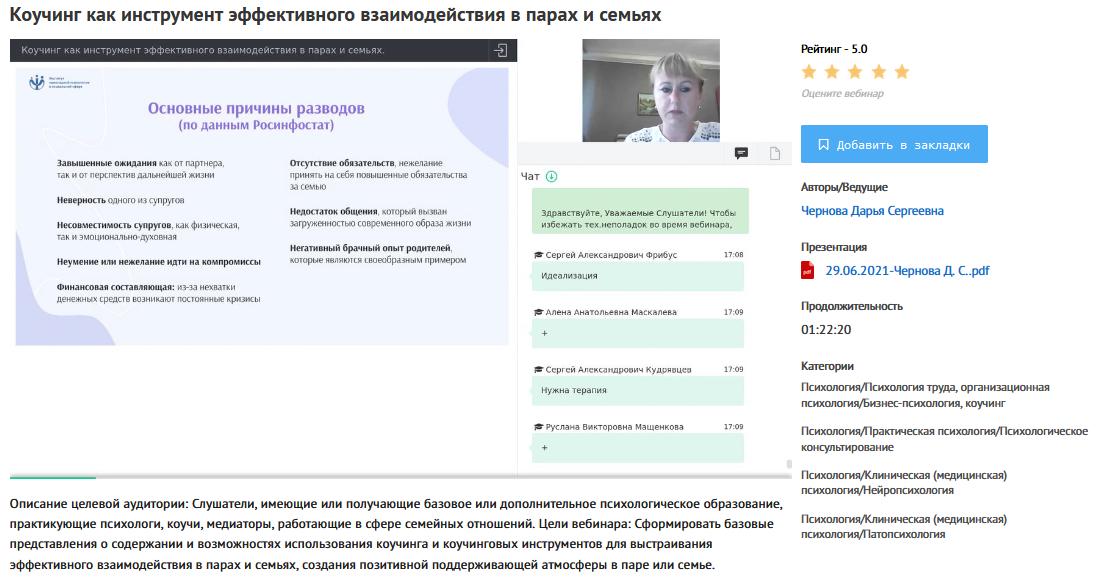This screenshot has height=578, width=1105.
Task: Open the business psychology and coaching category
Action: [925, 395]
